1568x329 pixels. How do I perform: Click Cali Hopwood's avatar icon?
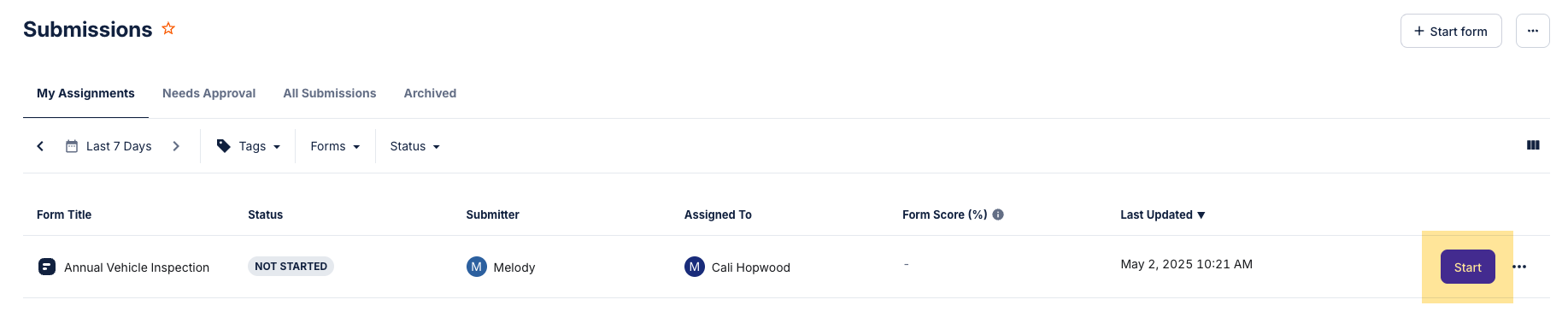click(695, 267)
